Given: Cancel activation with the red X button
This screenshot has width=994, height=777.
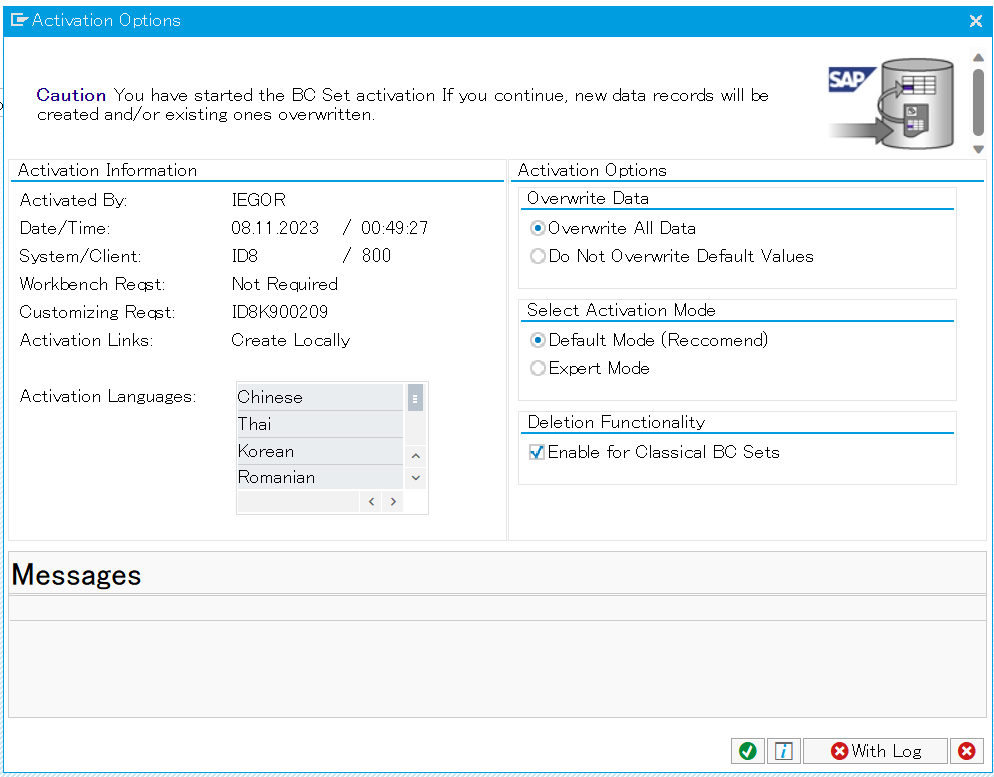Looking at the screenshot, I should (965, 751).
